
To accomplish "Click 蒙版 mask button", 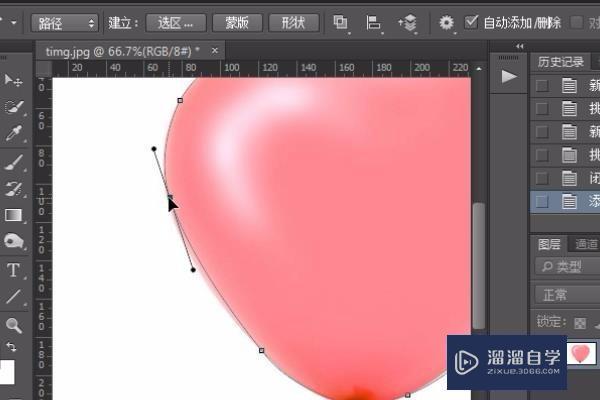I will tap(237, 23).
